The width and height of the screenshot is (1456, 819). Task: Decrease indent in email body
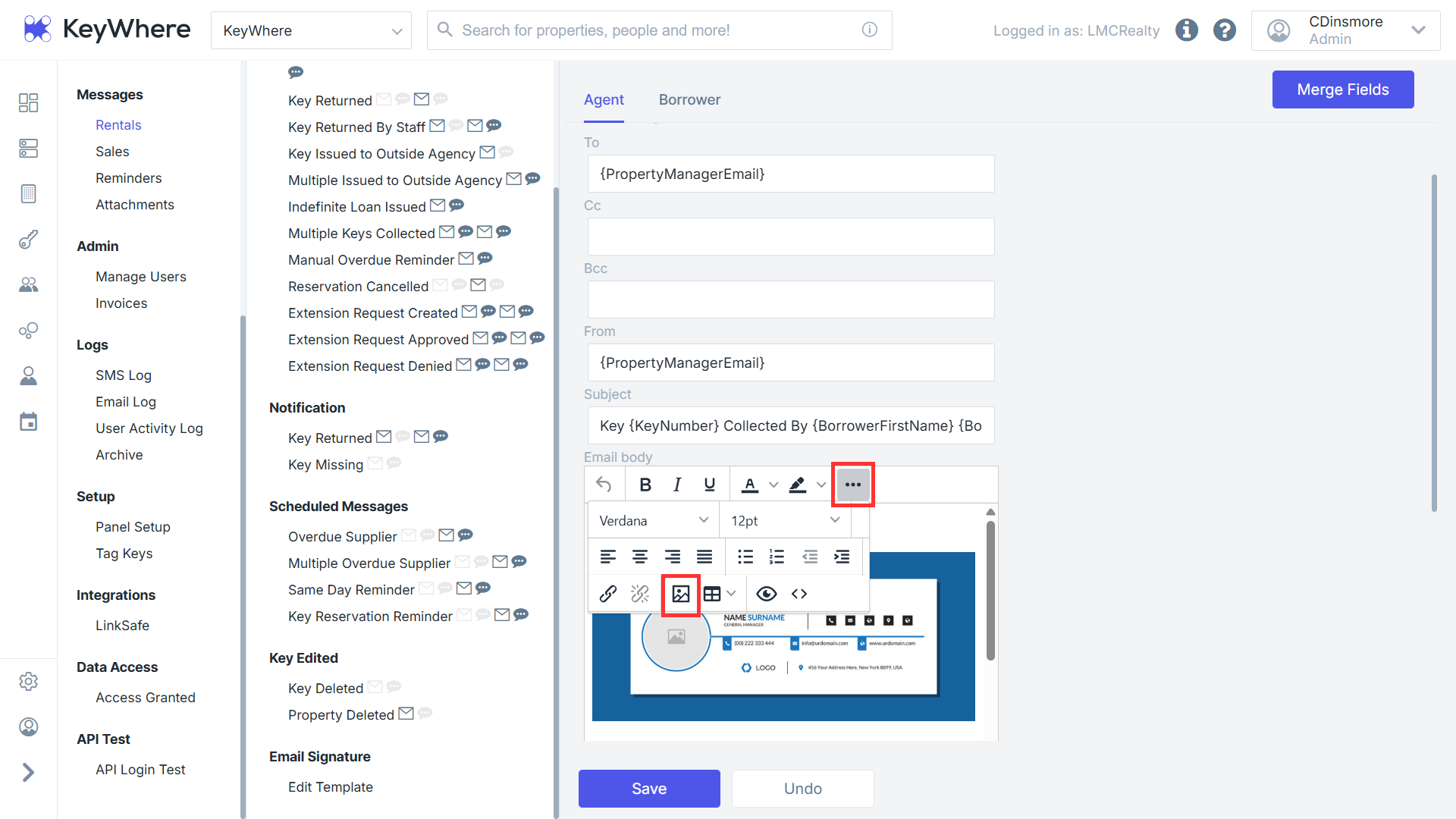[x=810, y=557]
